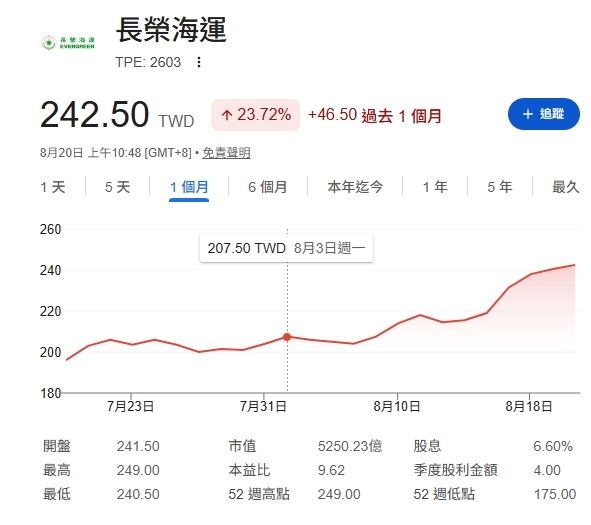Screen dimensions: 591x525
Task: Click the 8月20日 timestamp text
Action: (x=116, y=153)
